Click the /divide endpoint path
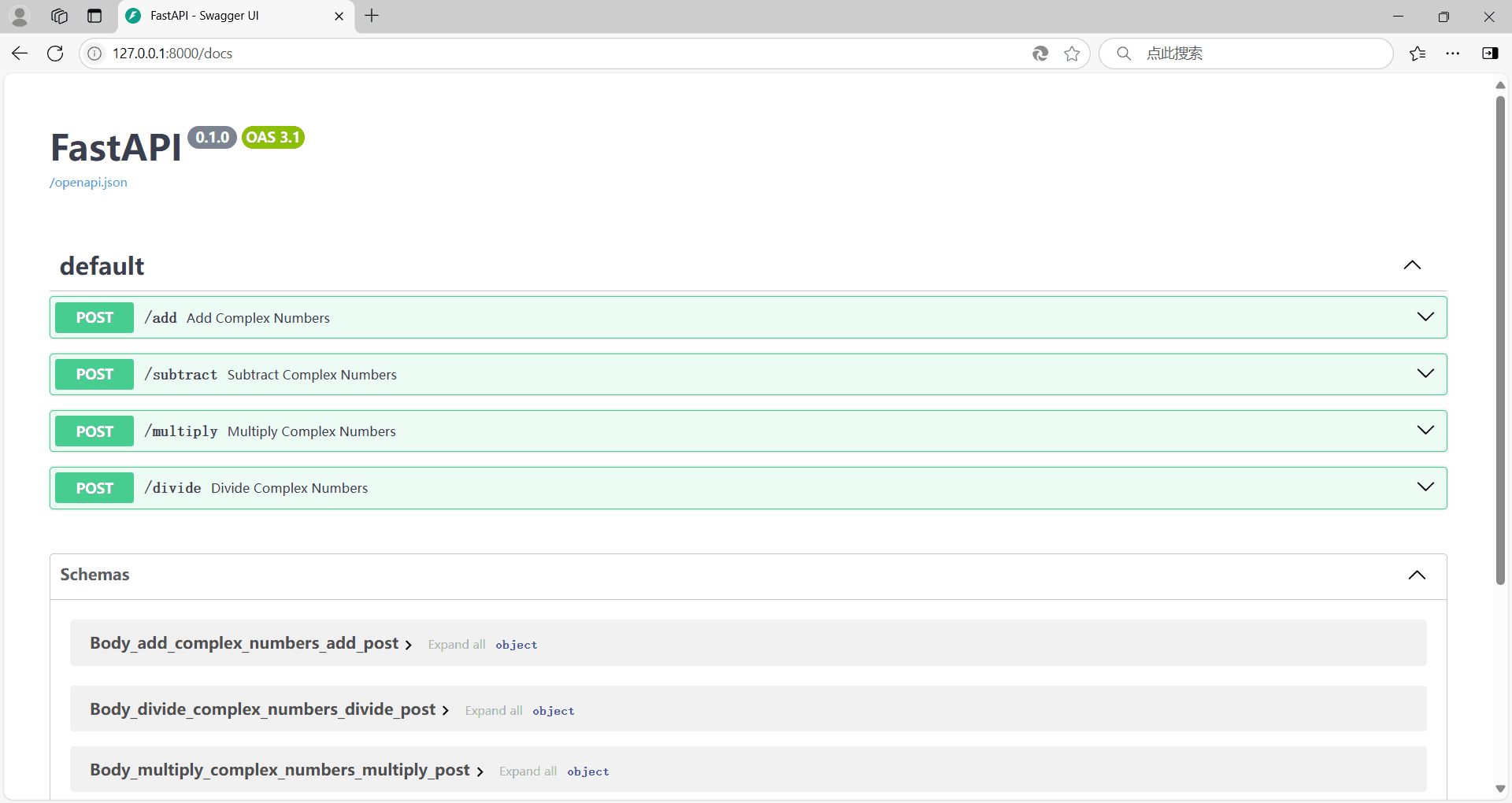 pyautogui.click(x=172, y=488)
